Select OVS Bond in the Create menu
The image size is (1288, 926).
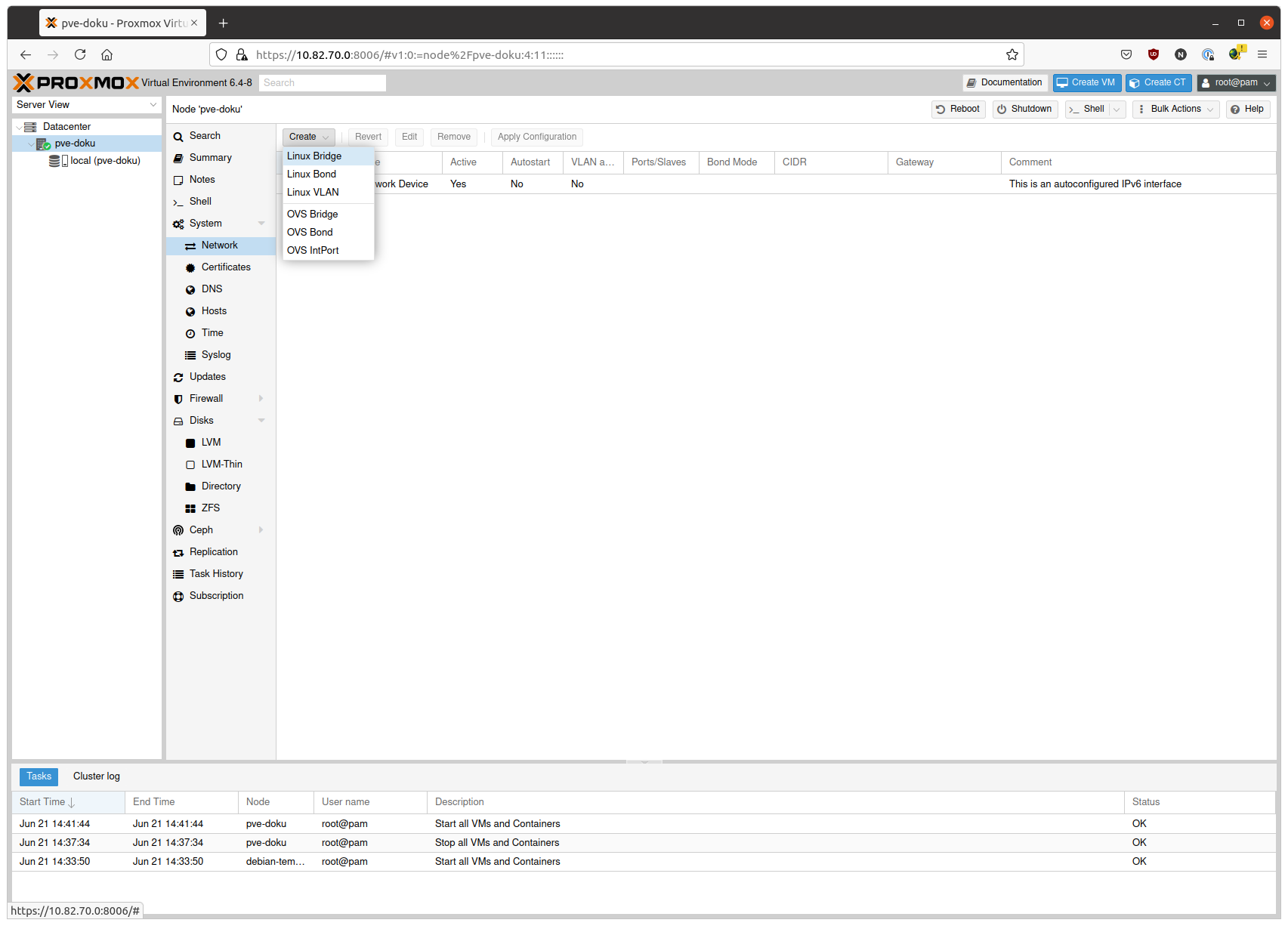click(310, 233)
